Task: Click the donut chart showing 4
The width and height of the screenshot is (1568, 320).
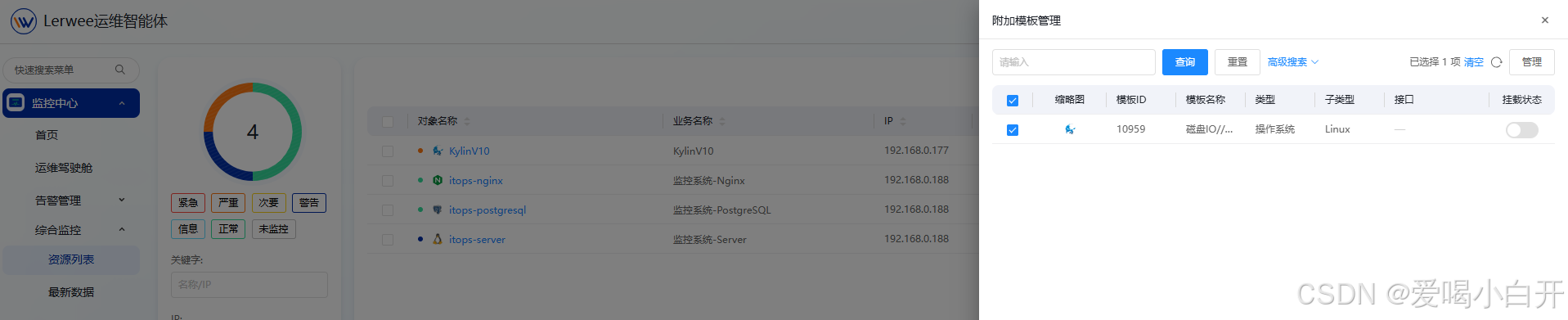Action: (253, 132)
